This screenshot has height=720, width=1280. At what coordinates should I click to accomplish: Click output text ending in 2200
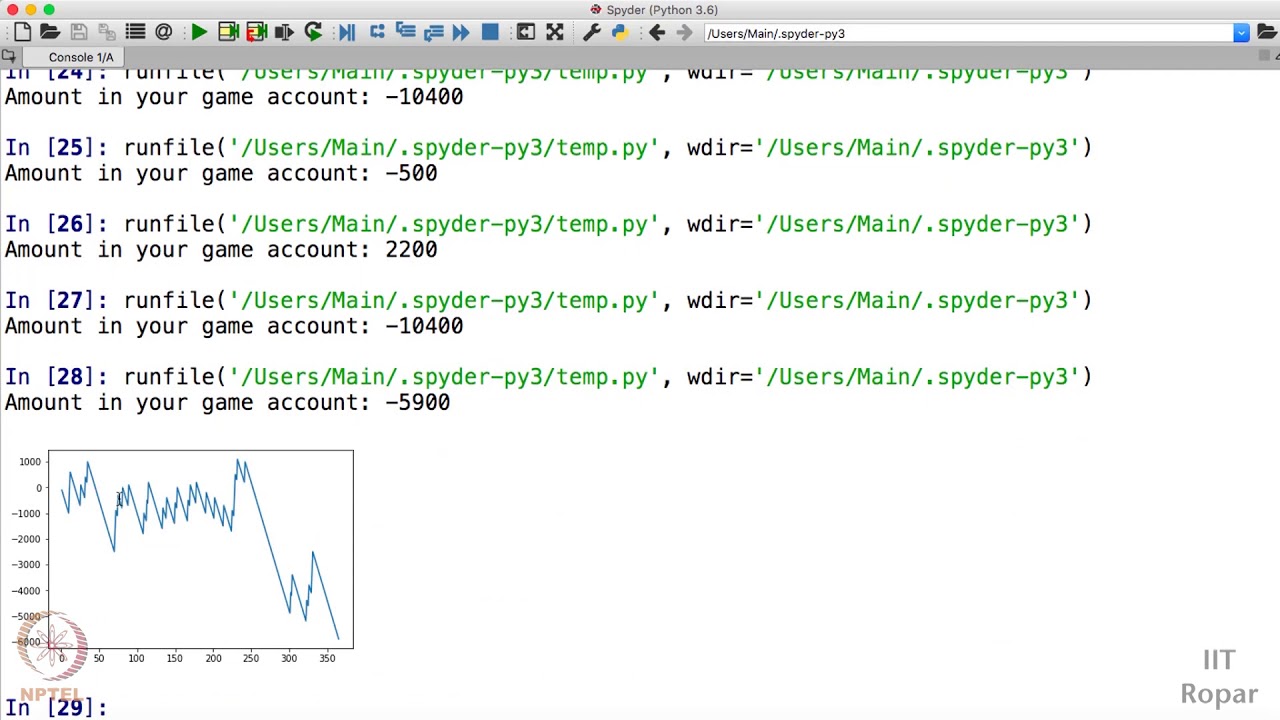(x=221, y=250)
